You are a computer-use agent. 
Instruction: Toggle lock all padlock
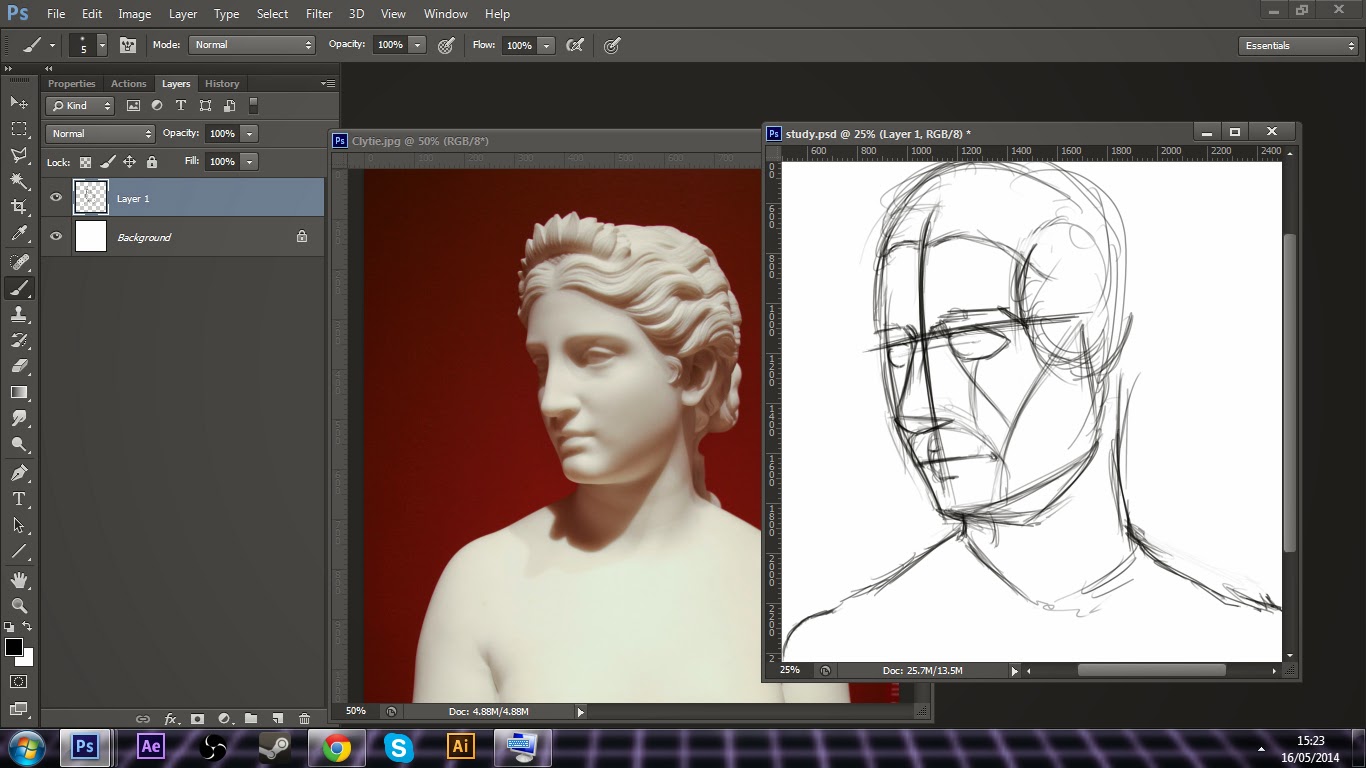coord(152,162)
